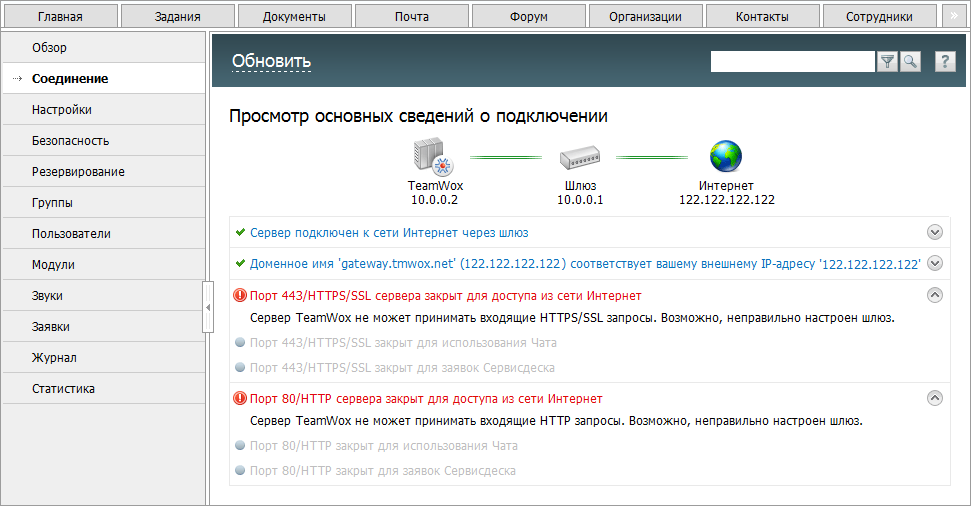Click gray bullet for 'Порт 443 закрыт для Сервисдеска'
Image resolution: width=971 pixels, height=506 pixels.
[x=240, y=367]
